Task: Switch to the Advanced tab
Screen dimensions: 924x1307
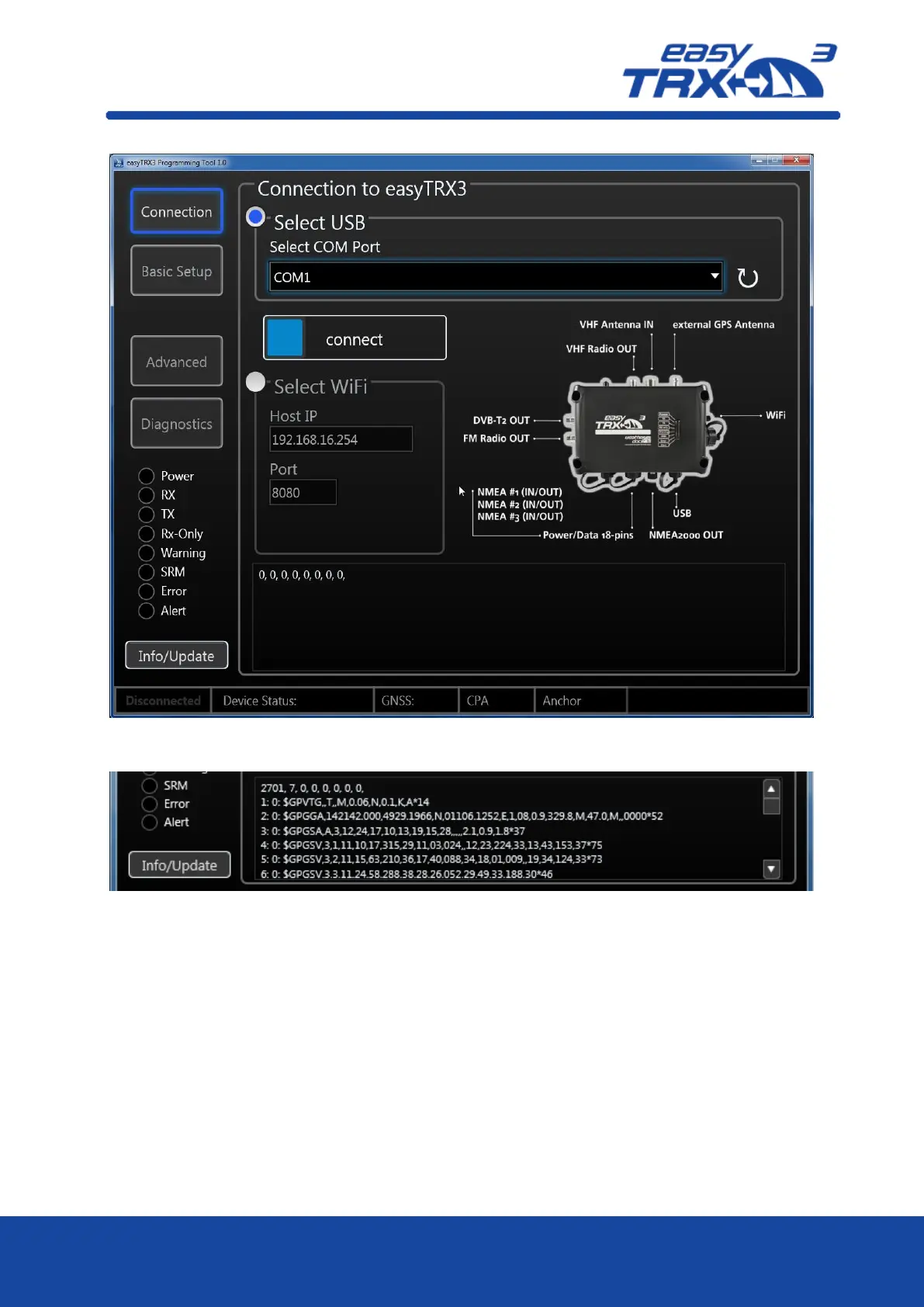Action: click(x=177, y=362)
